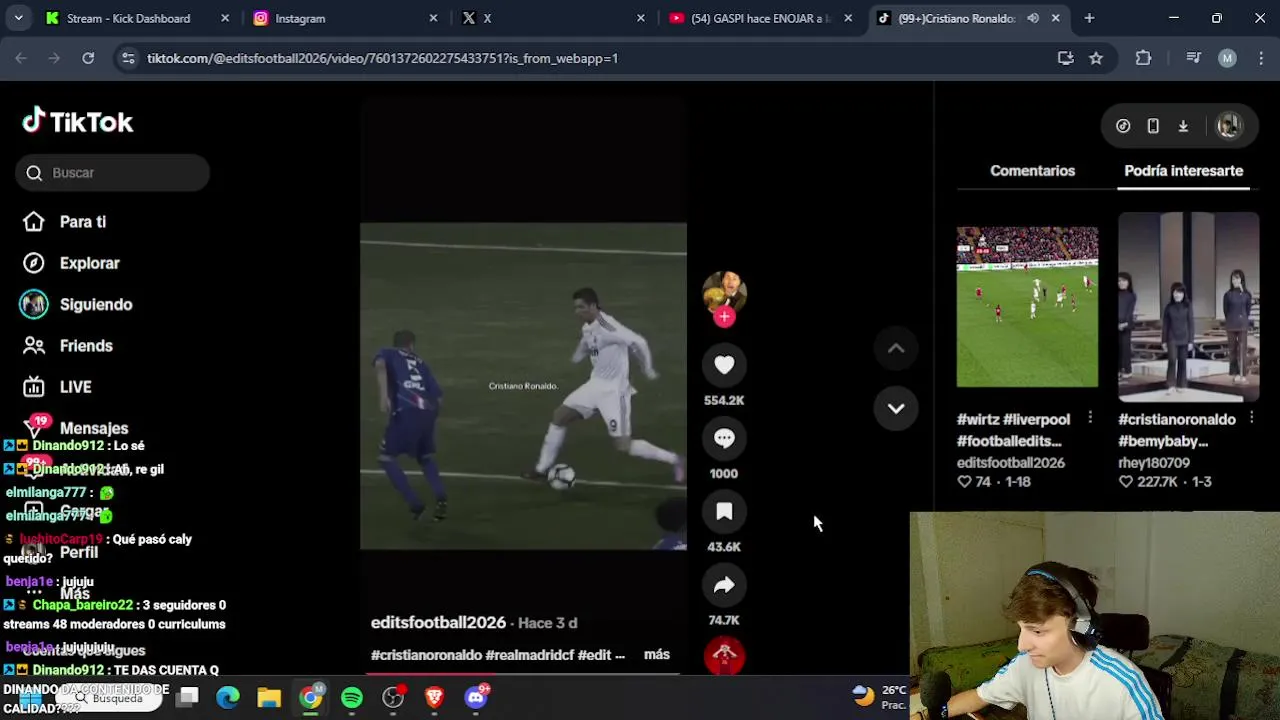Seek using the video progress bar
The width and height of the screenshot is (1280, 720).
click(x=523, y=673)
